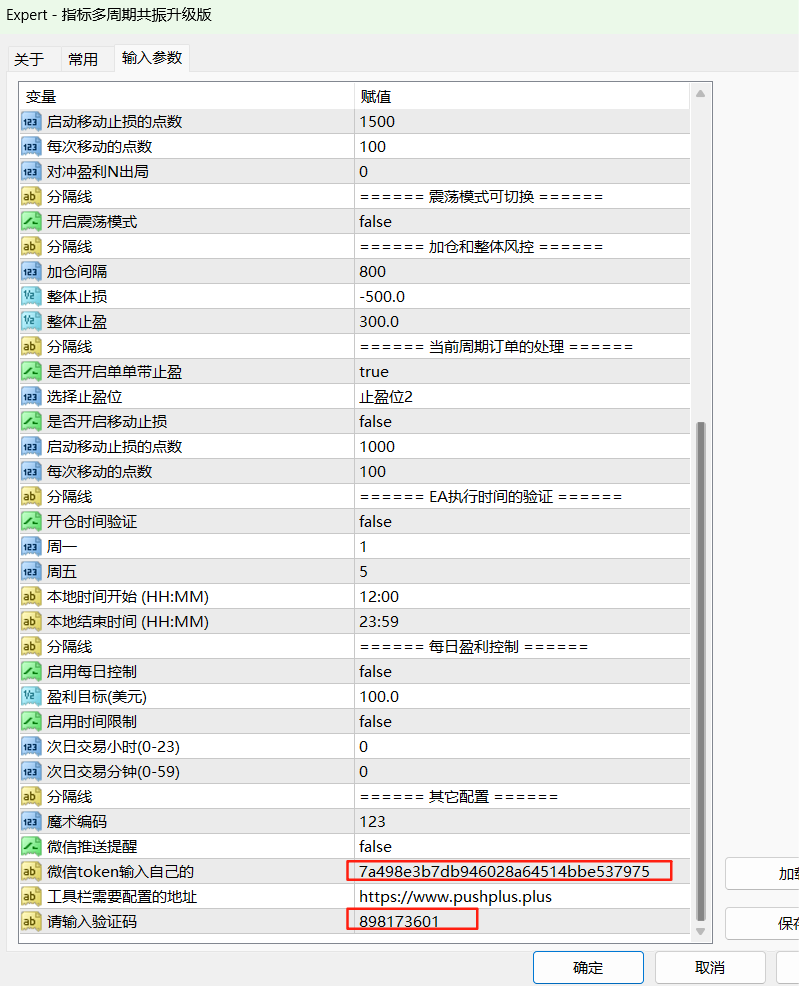Edit the 周一 value 1
The height and width of the screenshot is (986, 799).
522,546
